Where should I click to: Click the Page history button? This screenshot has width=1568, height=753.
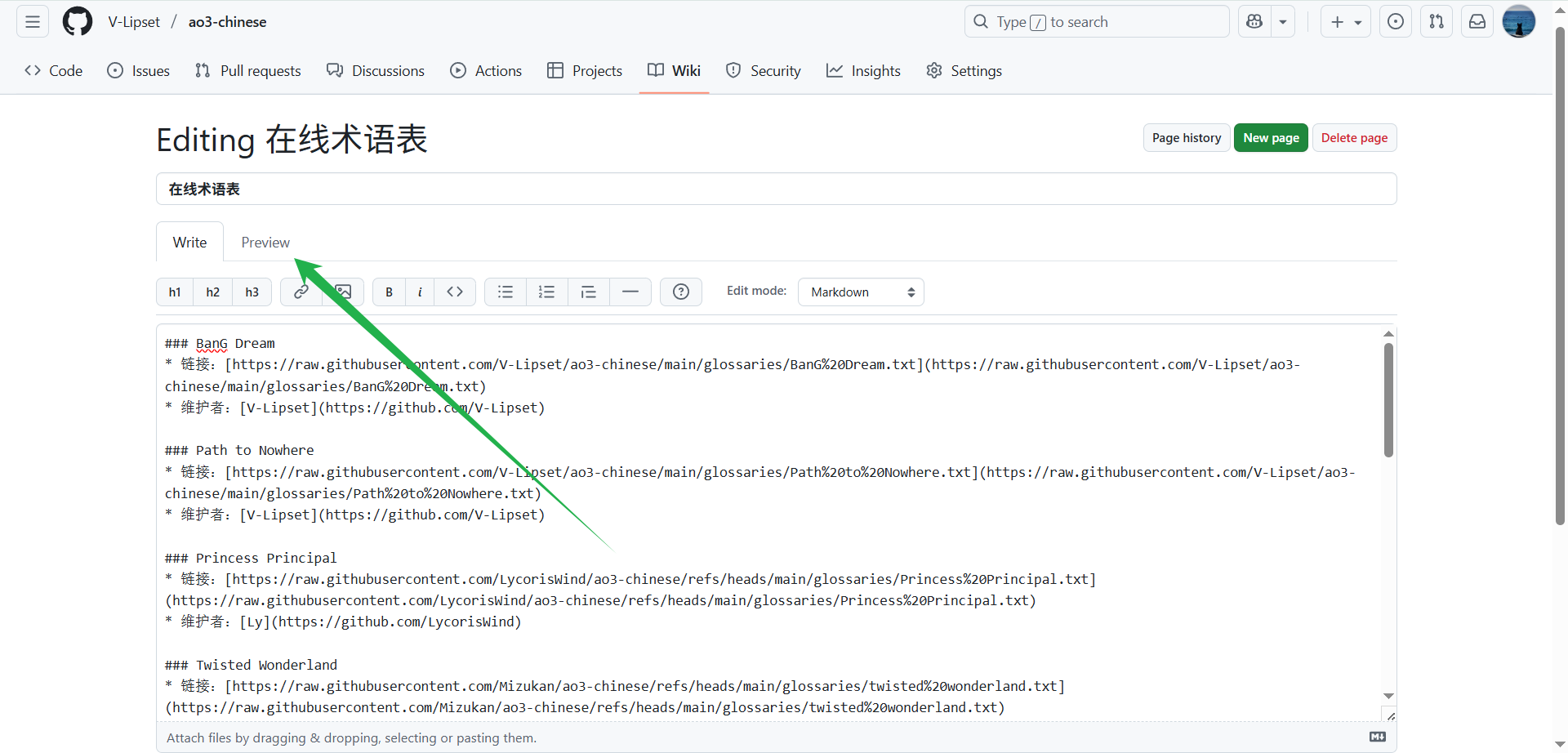tap(1186, 138)
